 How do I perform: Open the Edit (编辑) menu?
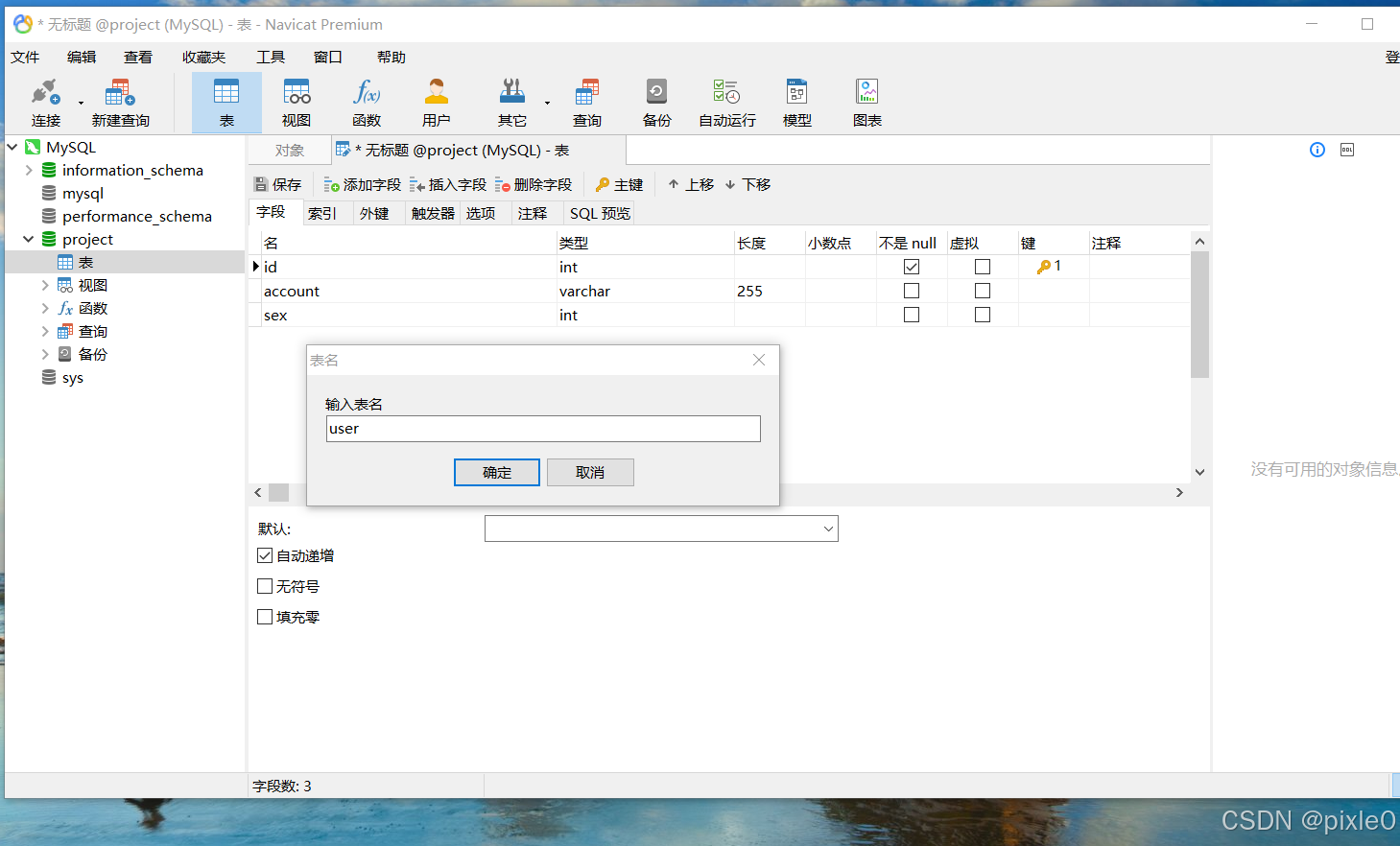click(x=82, y=58)
